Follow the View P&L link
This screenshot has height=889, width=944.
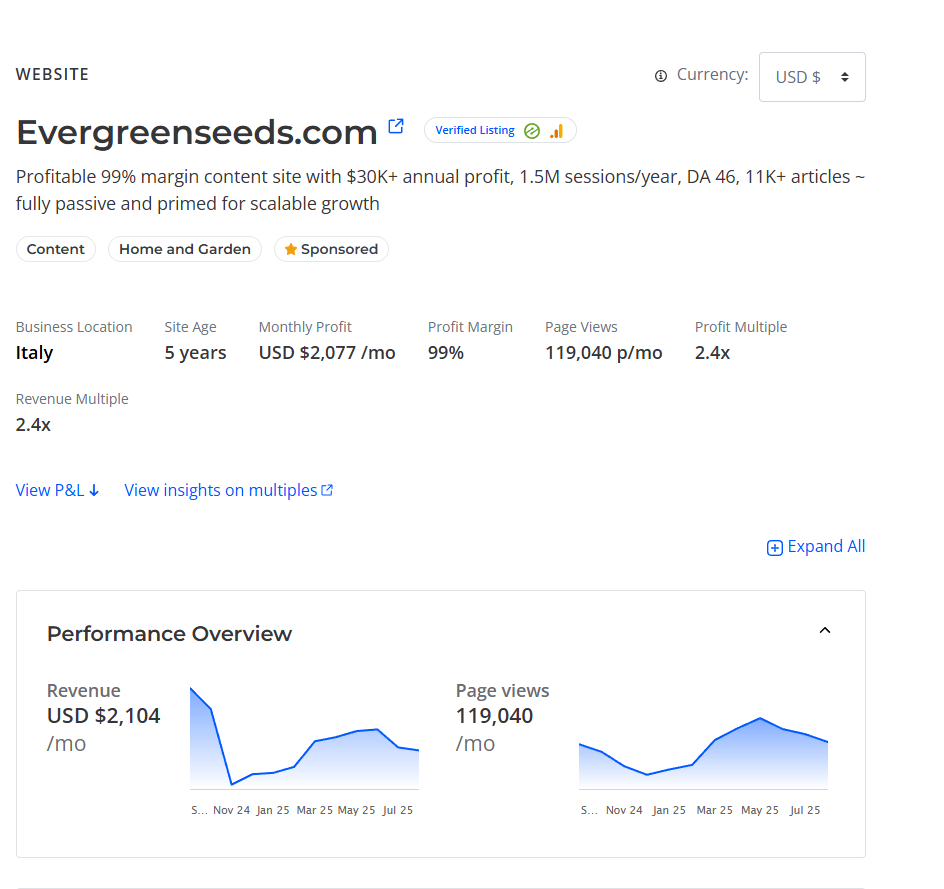click(x=57, y=490)
